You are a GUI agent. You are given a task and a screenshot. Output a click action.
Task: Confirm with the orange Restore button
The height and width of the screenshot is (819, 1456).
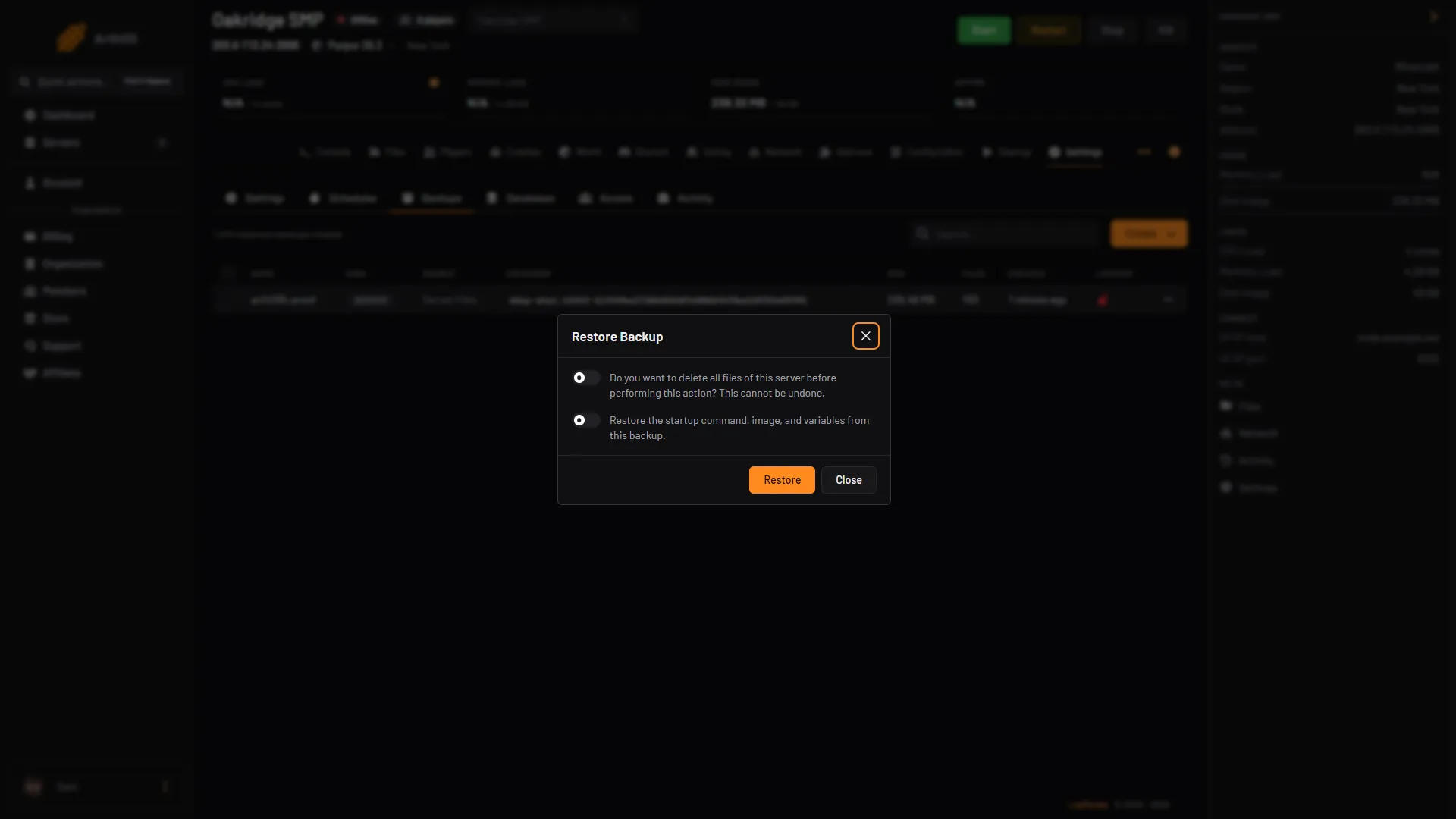(782, 480)
